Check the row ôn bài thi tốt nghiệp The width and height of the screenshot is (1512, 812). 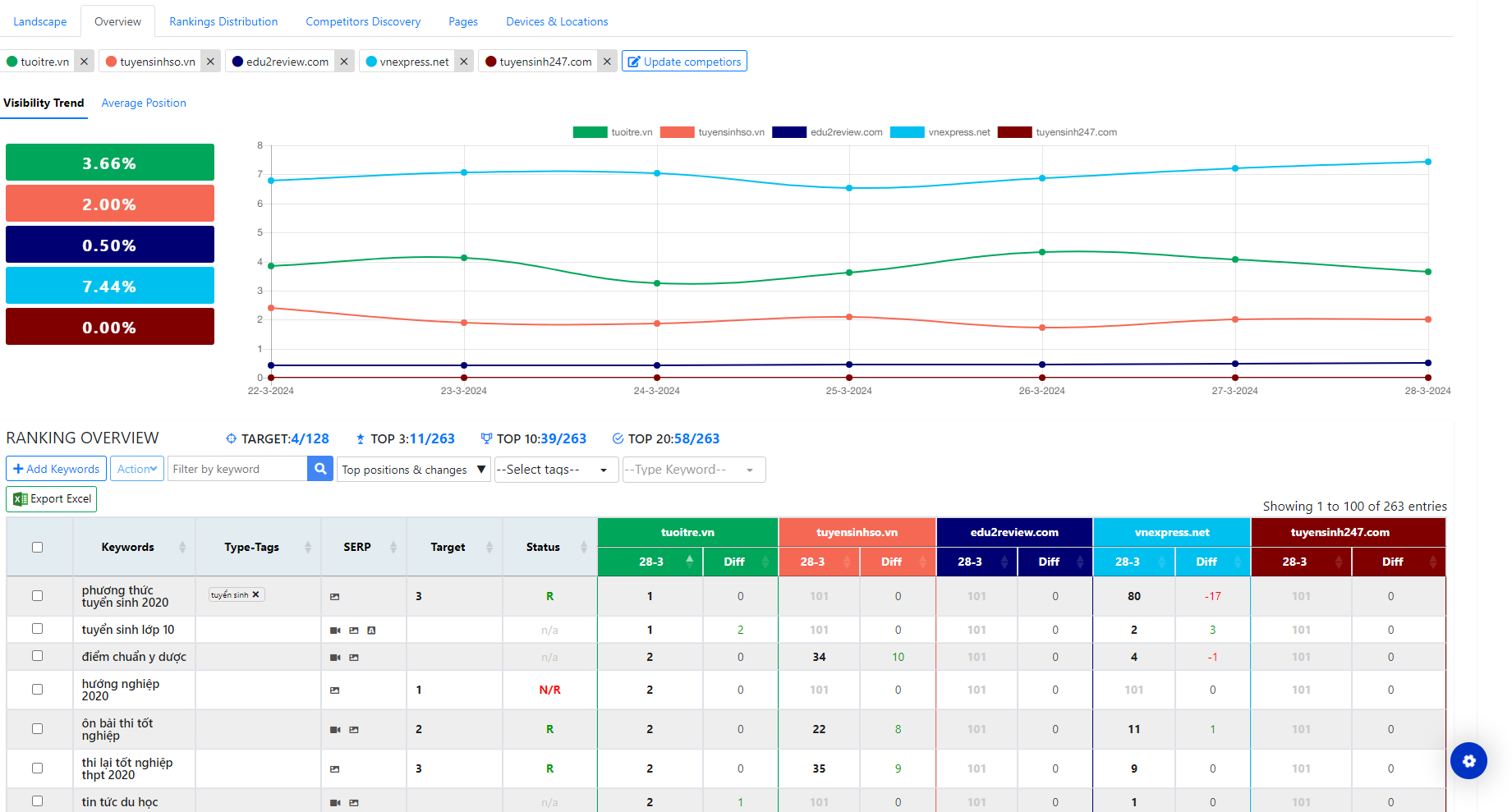point(37,729)
